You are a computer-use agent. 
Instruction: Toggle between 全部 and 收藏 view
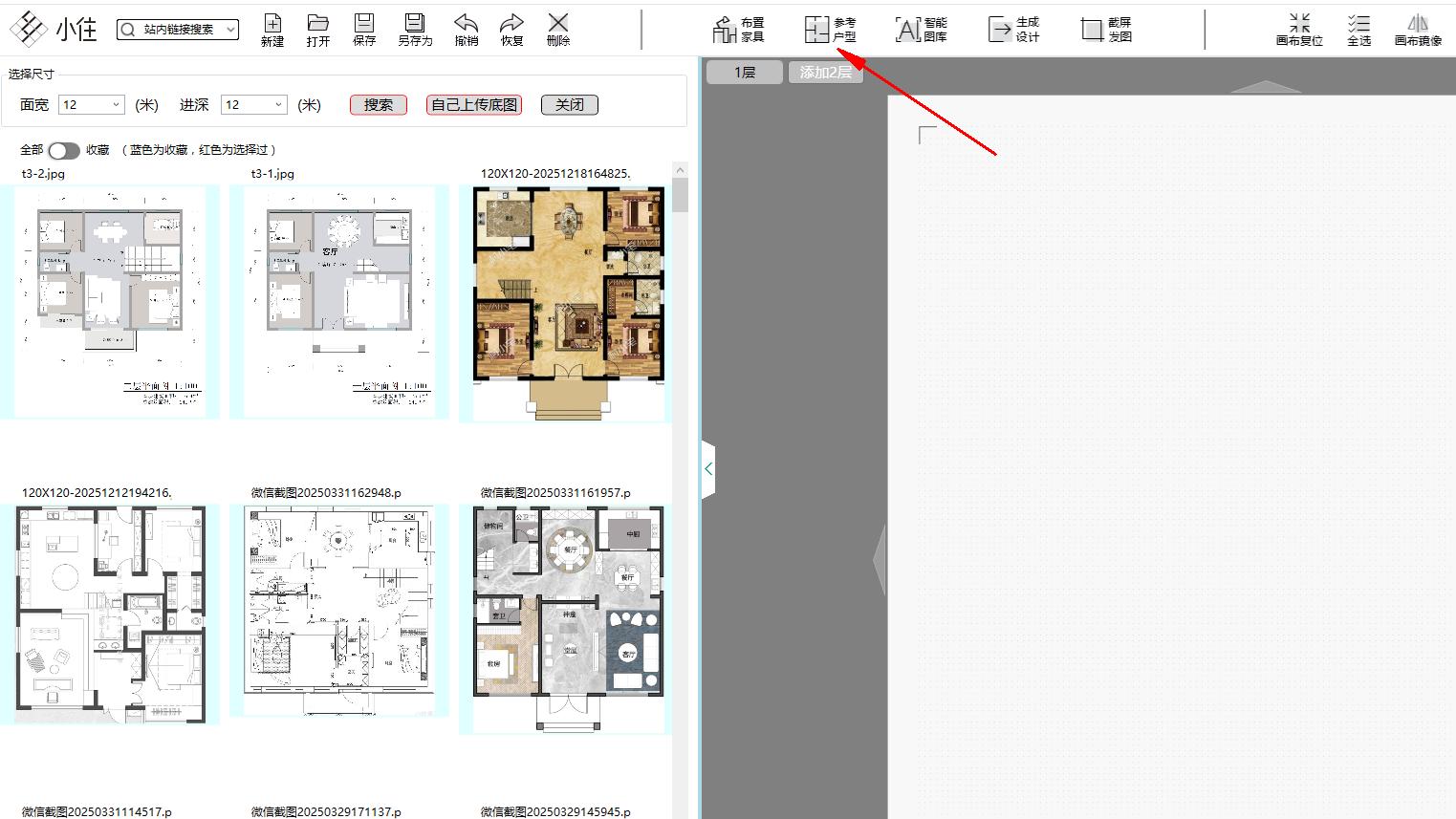[63, 150]
